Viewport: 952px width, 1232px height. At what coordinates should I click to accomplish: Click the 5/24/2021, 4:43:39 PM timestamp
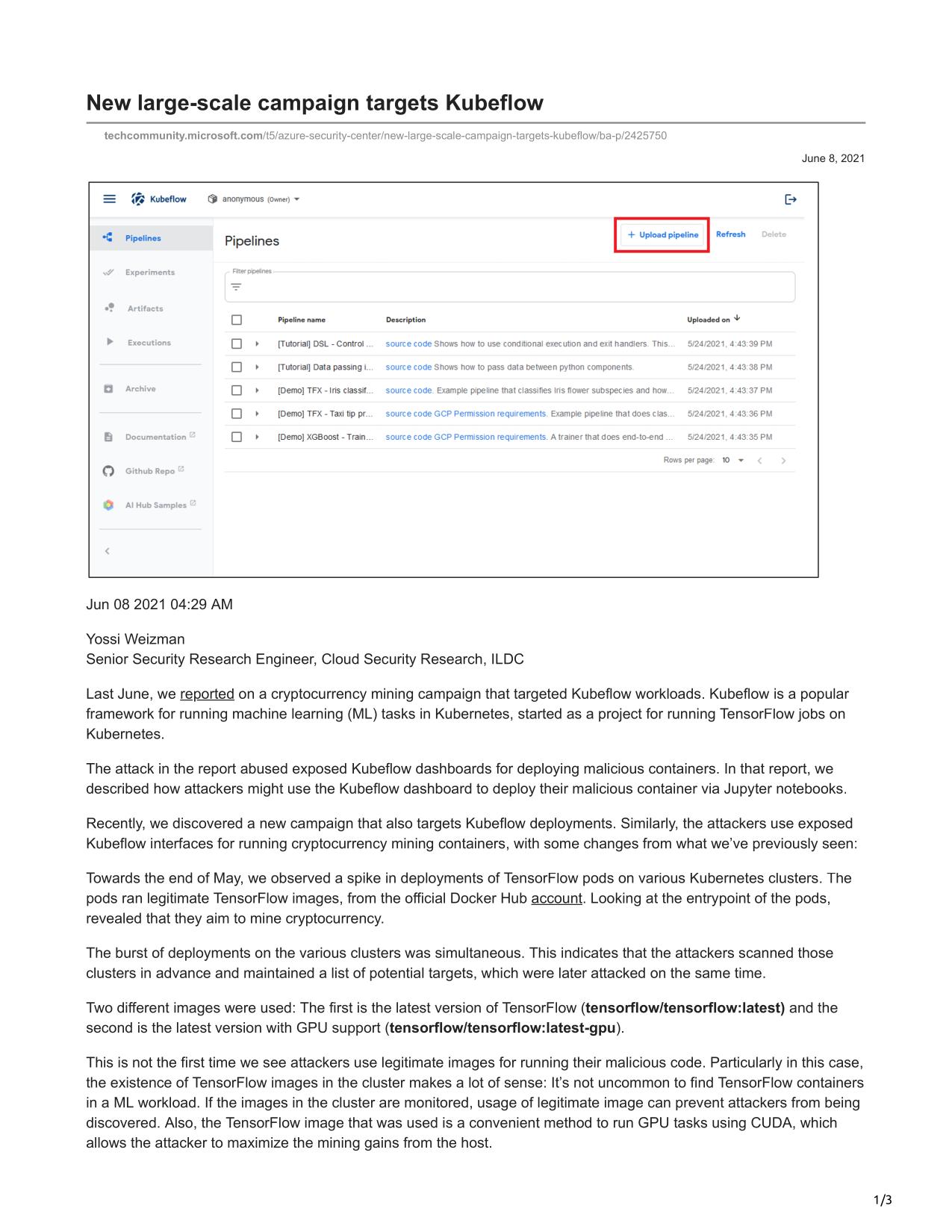pos(729,343)
